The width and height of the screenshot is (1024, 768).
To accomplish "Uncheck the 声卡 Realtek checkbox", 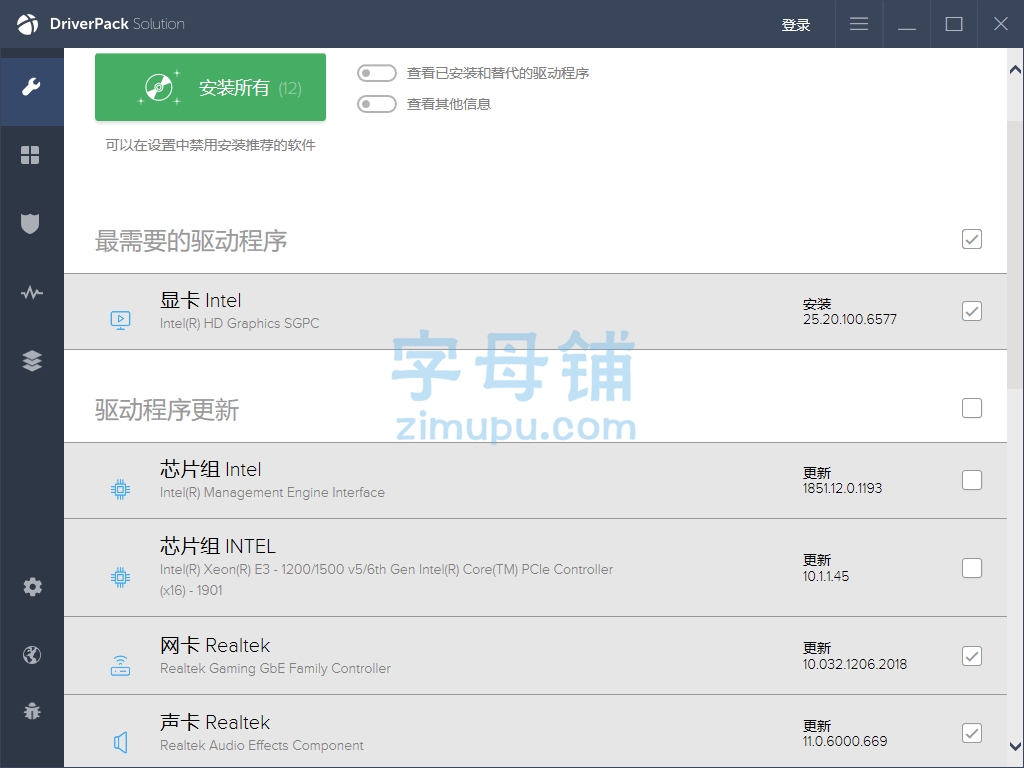I will (972, 733).
